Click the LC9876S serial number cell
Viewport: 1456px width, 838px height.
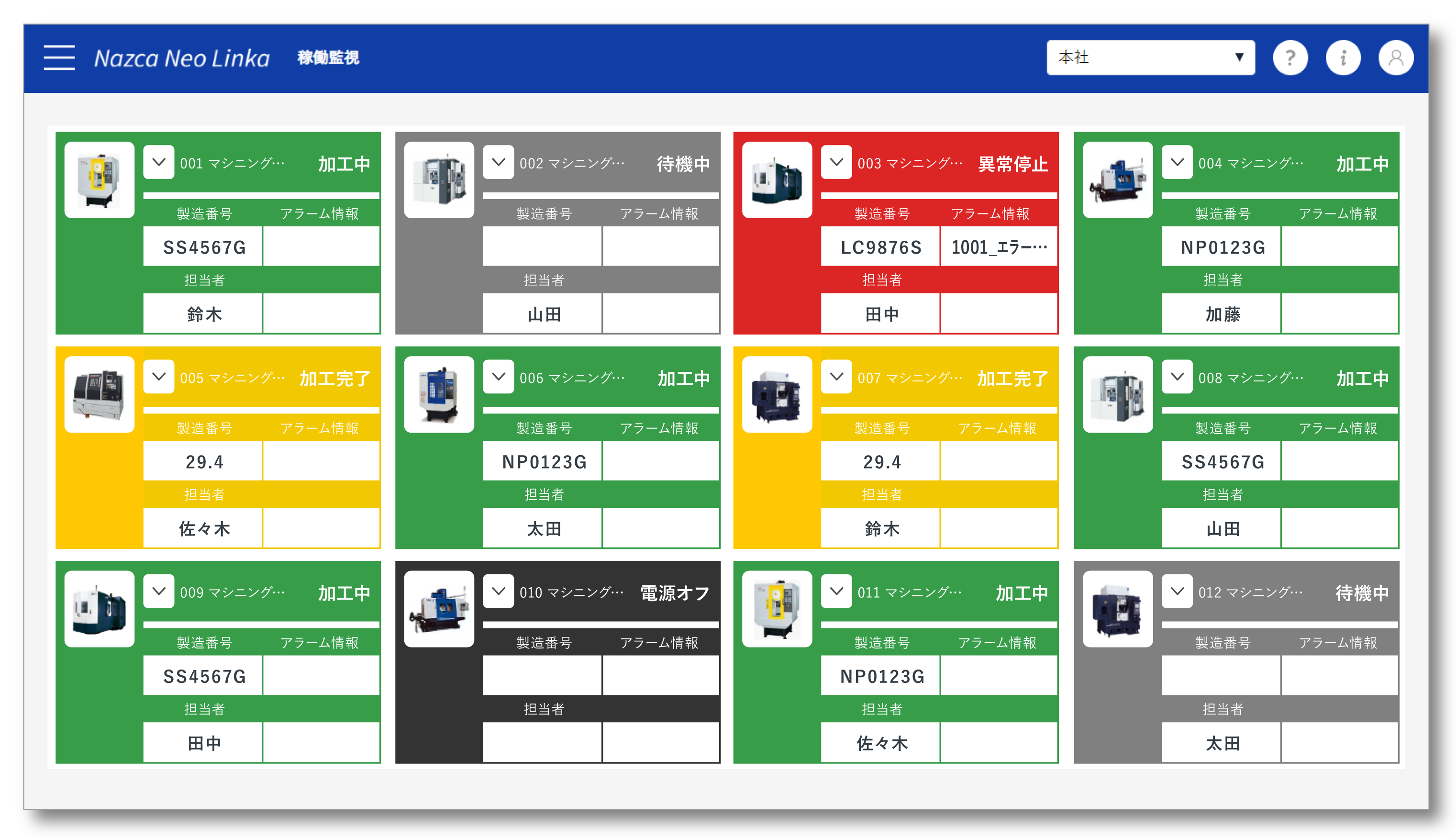pos(880,247)
